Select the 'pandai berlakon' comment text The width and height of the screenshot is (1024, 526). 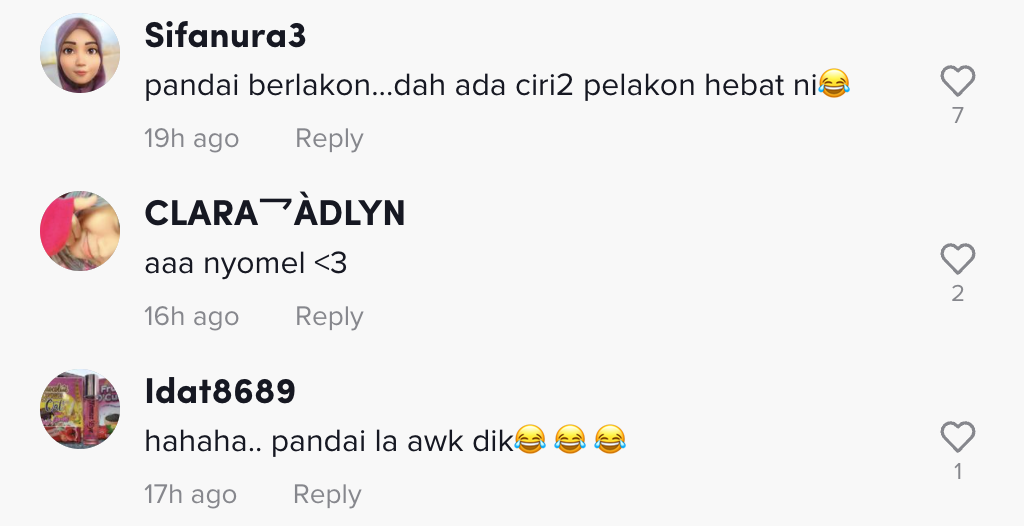pyautogui.click(x=497, y=85)
